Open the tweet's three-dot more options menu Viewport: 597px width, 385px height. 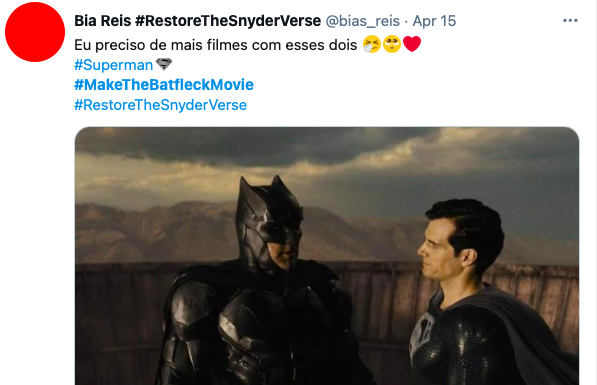pyautogui.click(x=570, y=21)
